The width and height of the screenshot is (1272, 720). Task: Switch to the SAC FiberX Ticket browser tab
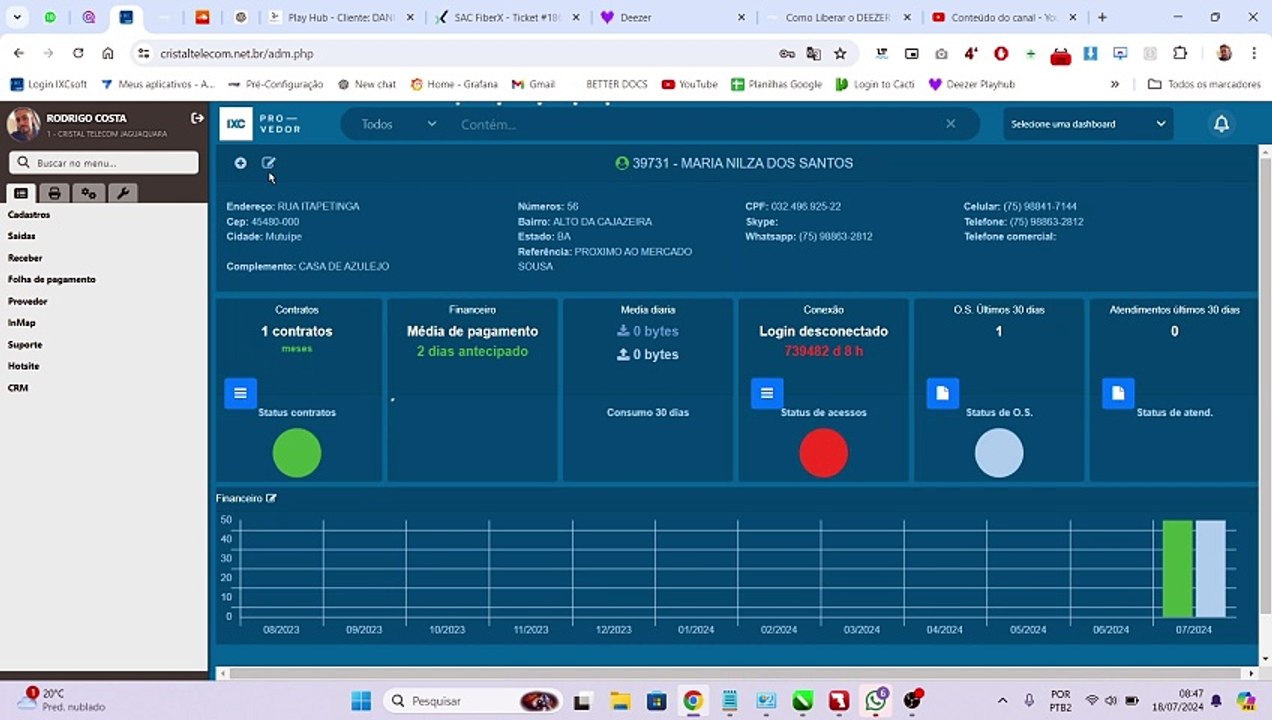(x=505, y=17)
